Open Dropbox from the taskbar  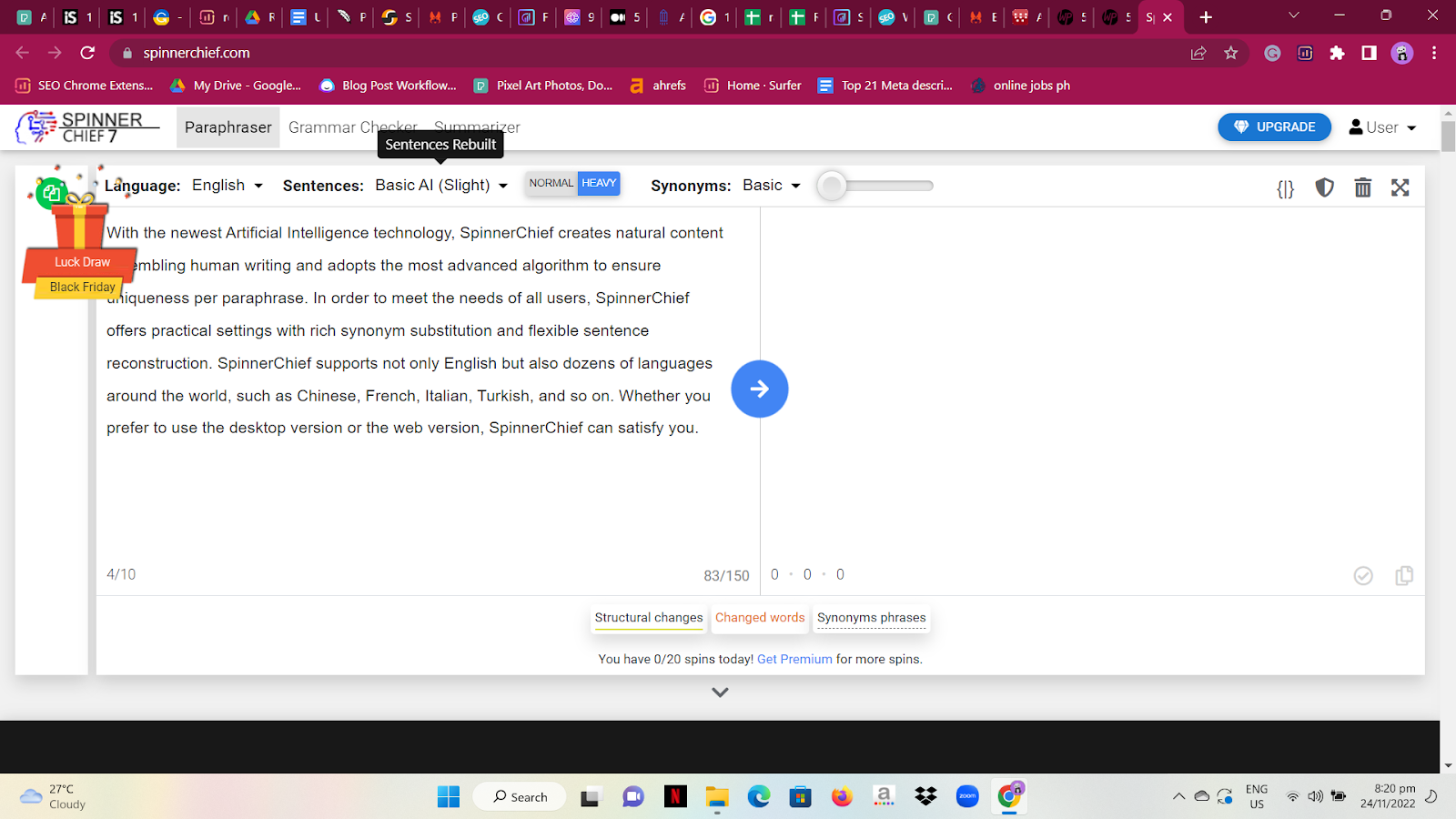tap(925, 797)
